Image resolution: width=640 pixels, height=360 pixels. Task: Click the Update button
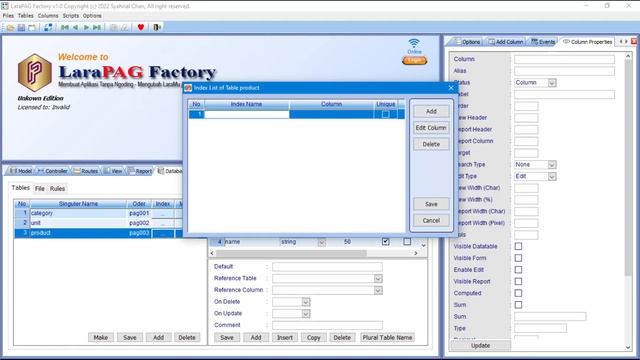[480, 345]
